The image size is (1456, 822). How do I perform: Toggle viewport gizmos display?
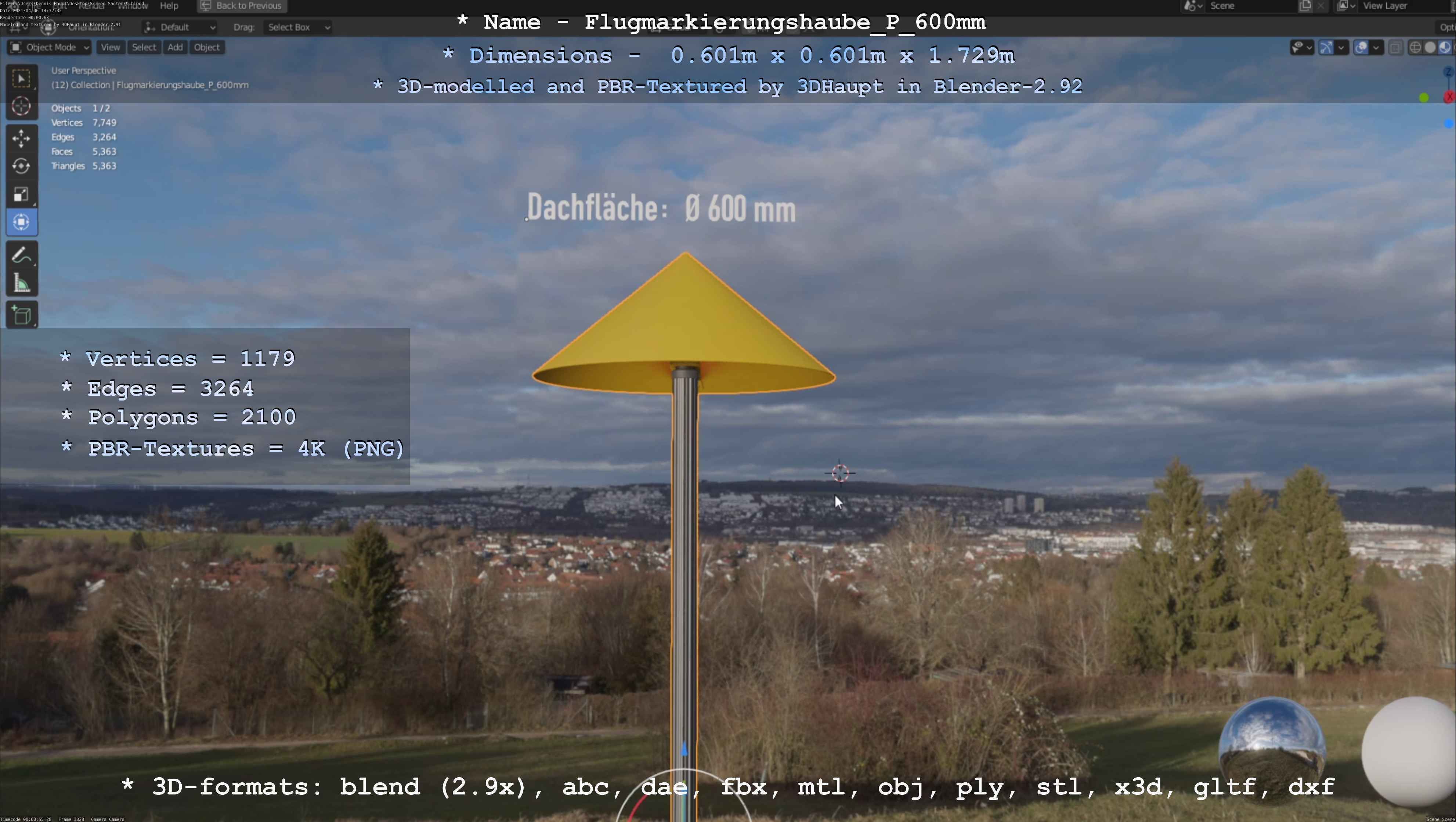1326,47
